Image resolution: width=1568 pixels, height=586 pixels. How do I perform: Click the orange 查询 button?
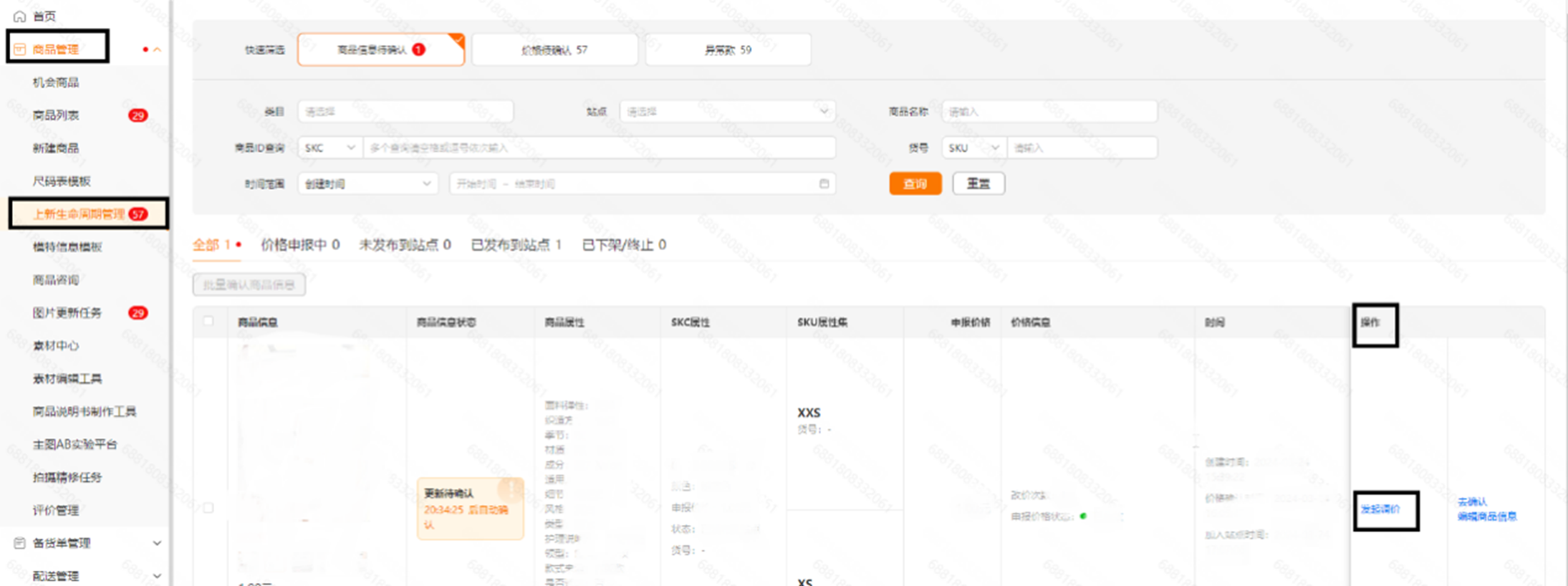[915, 184]
